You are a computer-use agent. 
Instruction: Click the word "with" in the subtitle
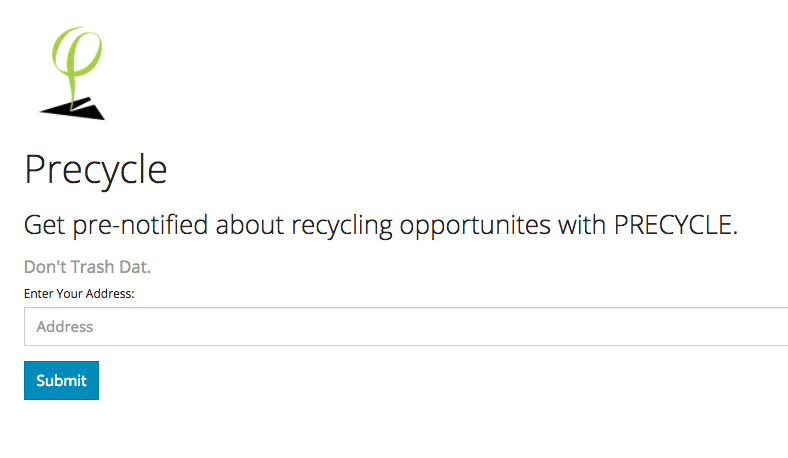pyautogui.click(x=582, y=225)
